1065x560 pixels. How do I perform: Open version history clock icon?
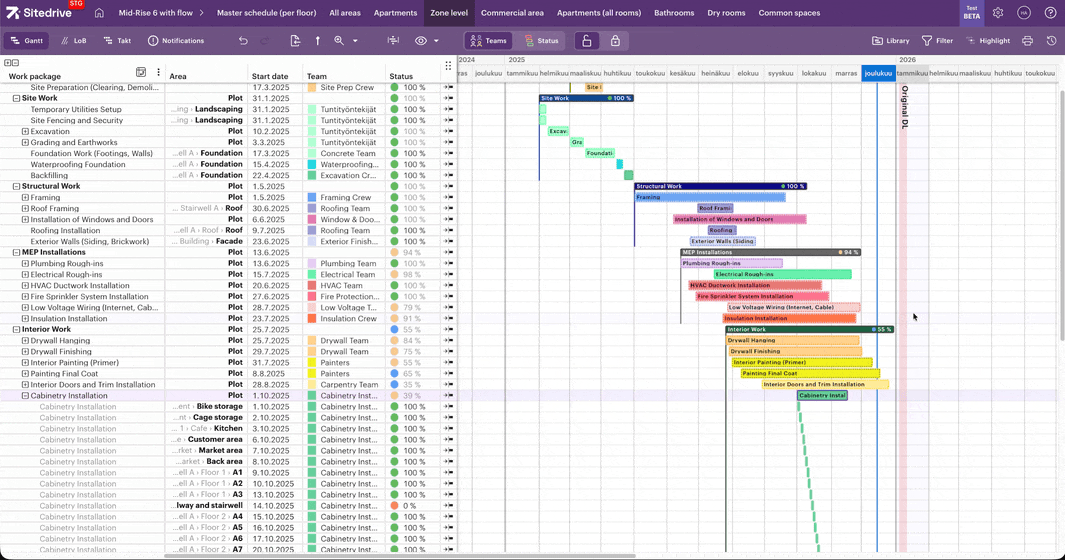pyautogui.click(x=1051, y=41)
